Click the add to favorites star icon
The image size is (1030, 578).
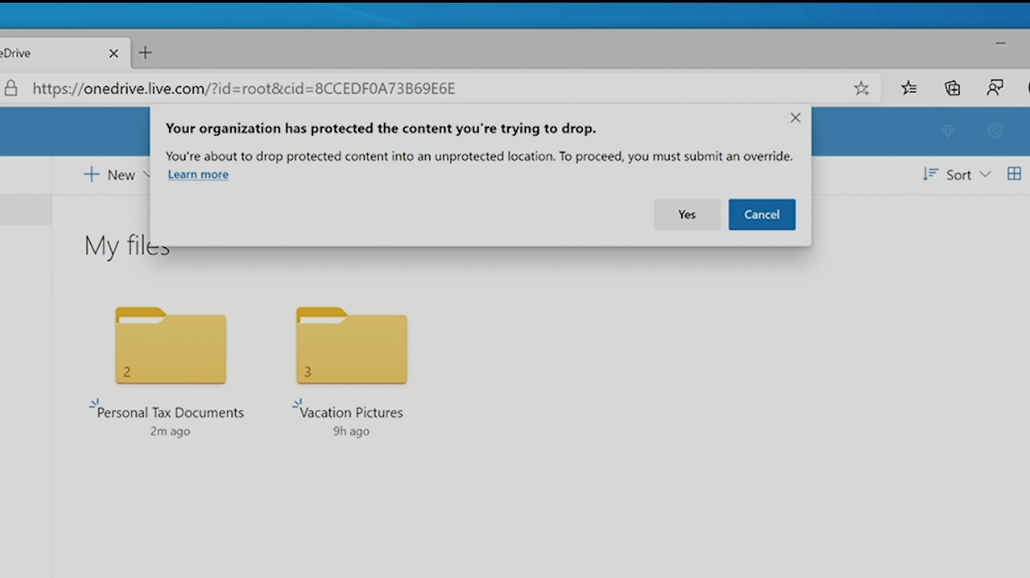(x=861, y=88)
